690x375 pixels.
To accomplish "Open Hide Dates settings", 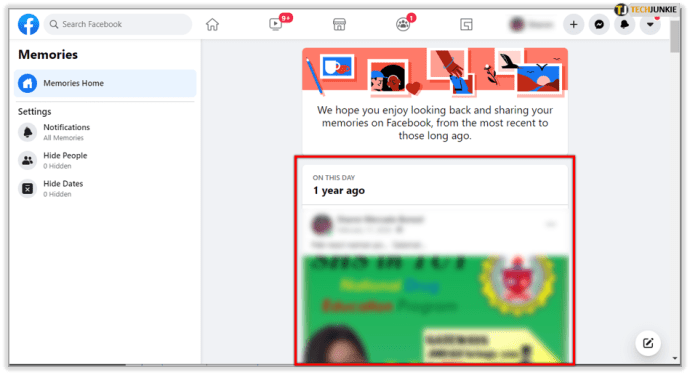I will 105,188.
